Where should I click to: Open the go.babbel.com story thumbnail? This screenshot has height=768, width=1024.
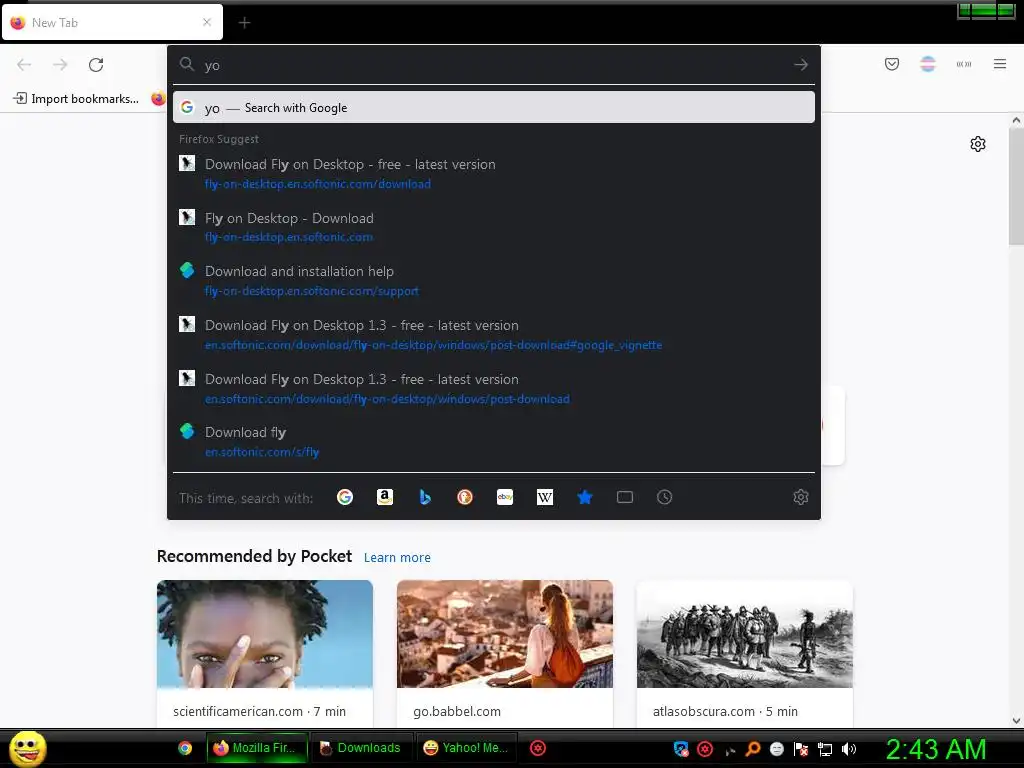coord(505,634)
